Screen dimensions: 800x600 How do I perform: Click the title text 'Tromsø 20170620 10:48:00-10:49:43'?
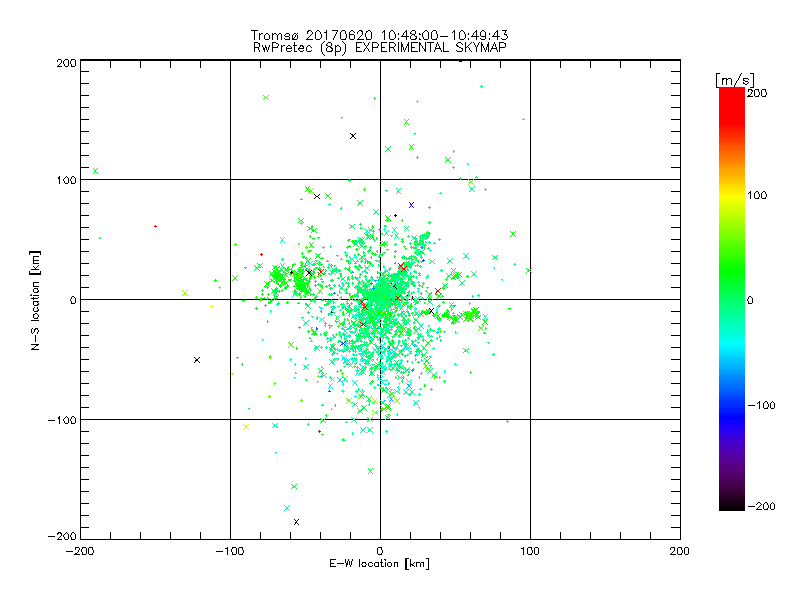click(x=380, y=35)
